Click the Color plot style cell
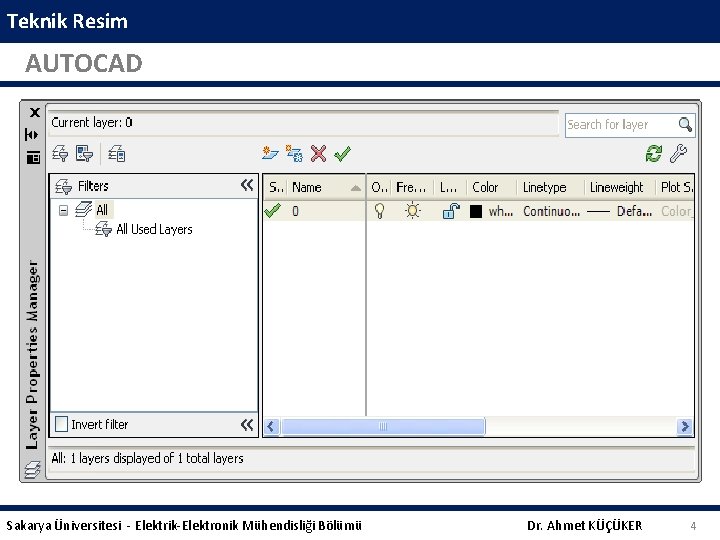This screenshot has height=540, width=720. point(677,211)
